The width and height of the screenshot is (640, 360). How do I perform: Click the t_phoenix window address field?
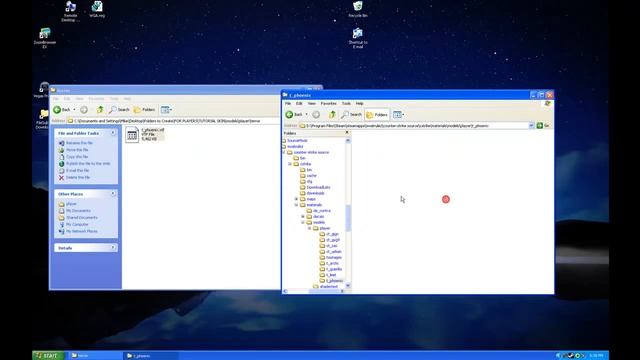[x=414, y=126]
